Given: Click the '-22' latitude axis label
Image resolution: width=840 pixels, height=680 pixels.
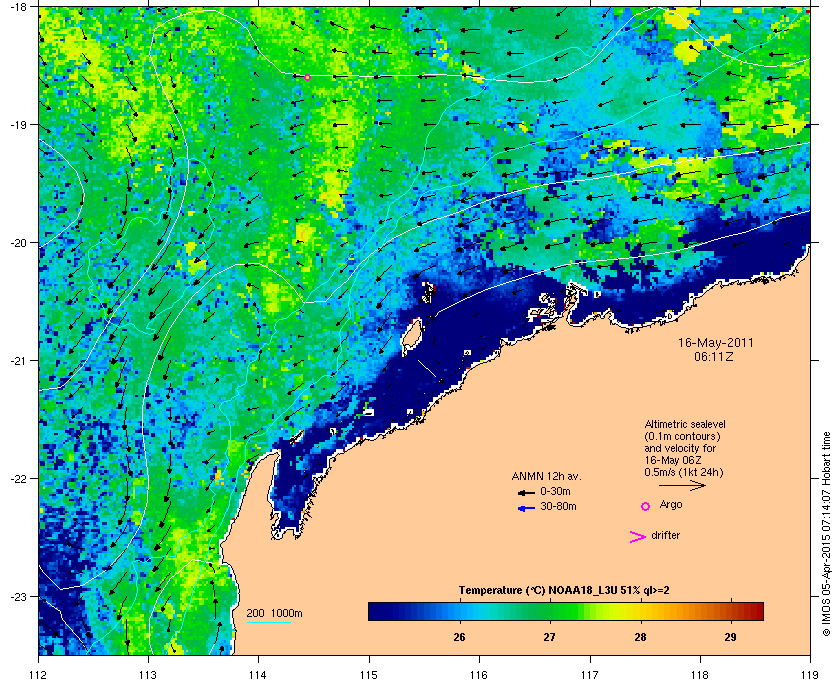Looking at the screenshot, I should coord(19,479).
